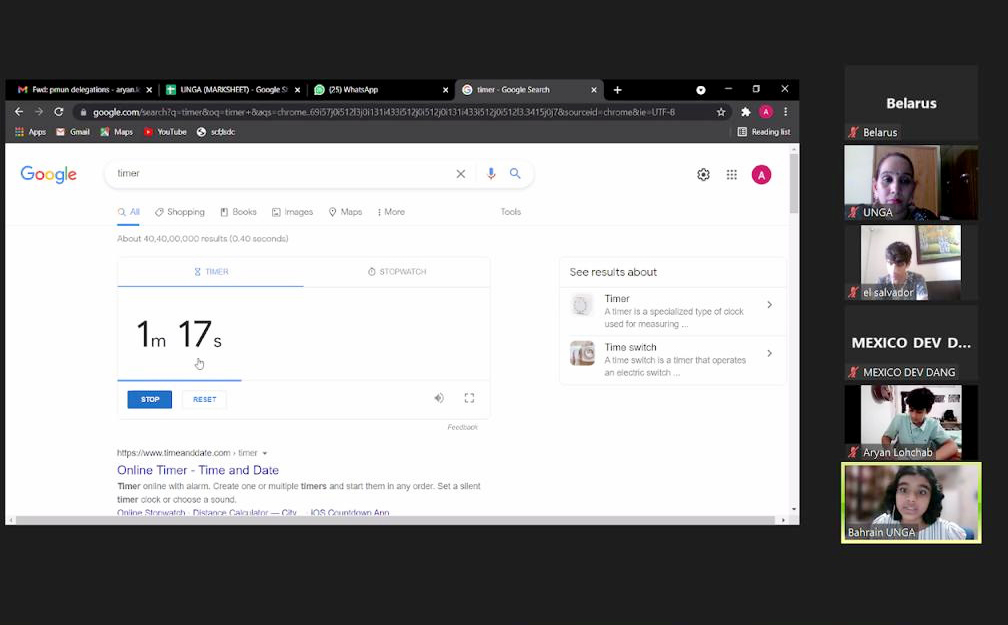This screenshot has height=625, width=1008.
Task: Close the Fwd: pmun delegations Gmail tab
Action: pyautogui.click(x=149, y=90)
